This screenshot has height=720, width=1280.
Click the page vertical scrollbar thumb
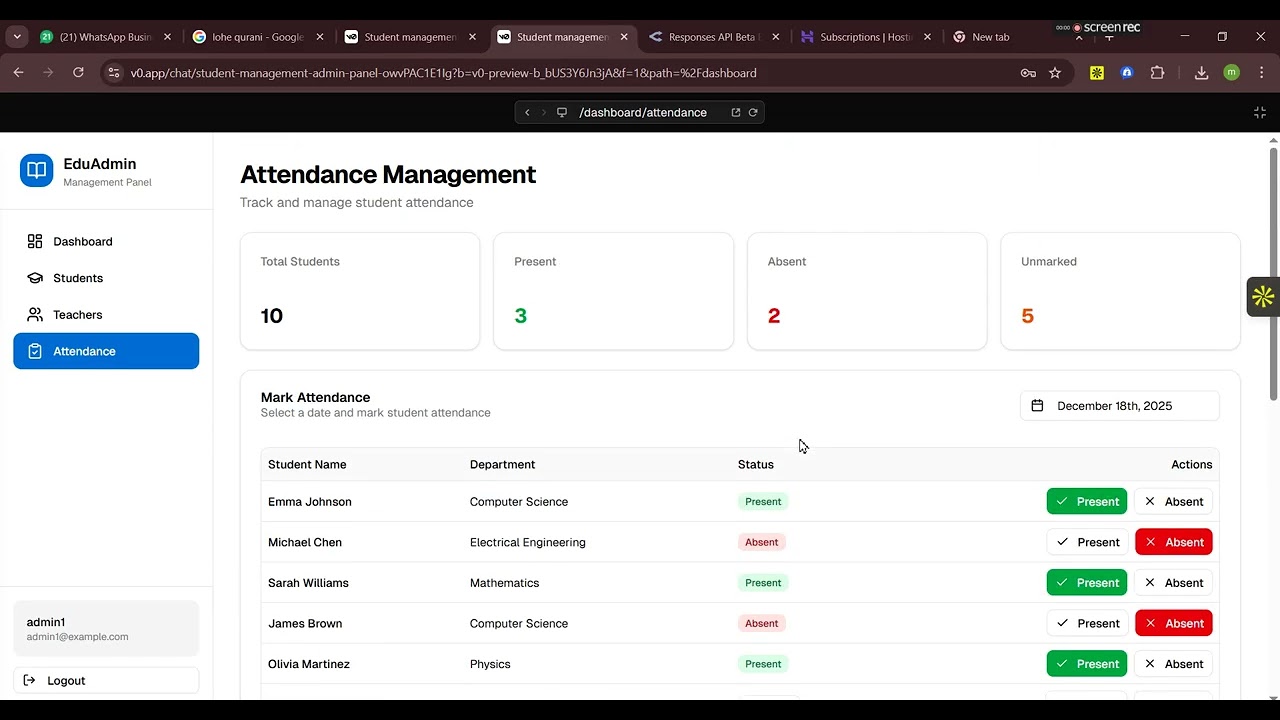(x=1274, y=274)
